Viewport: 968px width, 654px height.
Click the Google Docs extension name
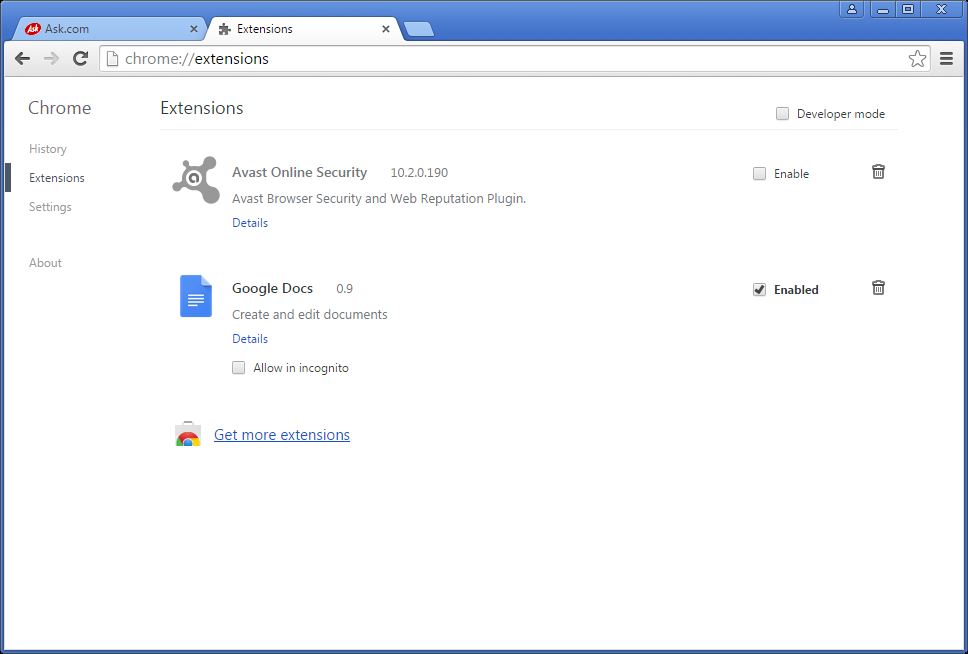point(272,288)
